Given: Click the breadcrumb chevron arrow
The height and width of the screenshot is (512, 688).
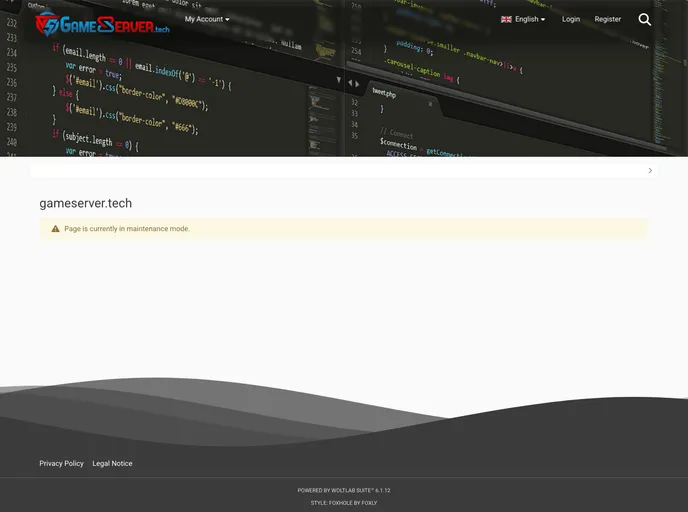Looking at the screenshot, I should click(650, 170).
